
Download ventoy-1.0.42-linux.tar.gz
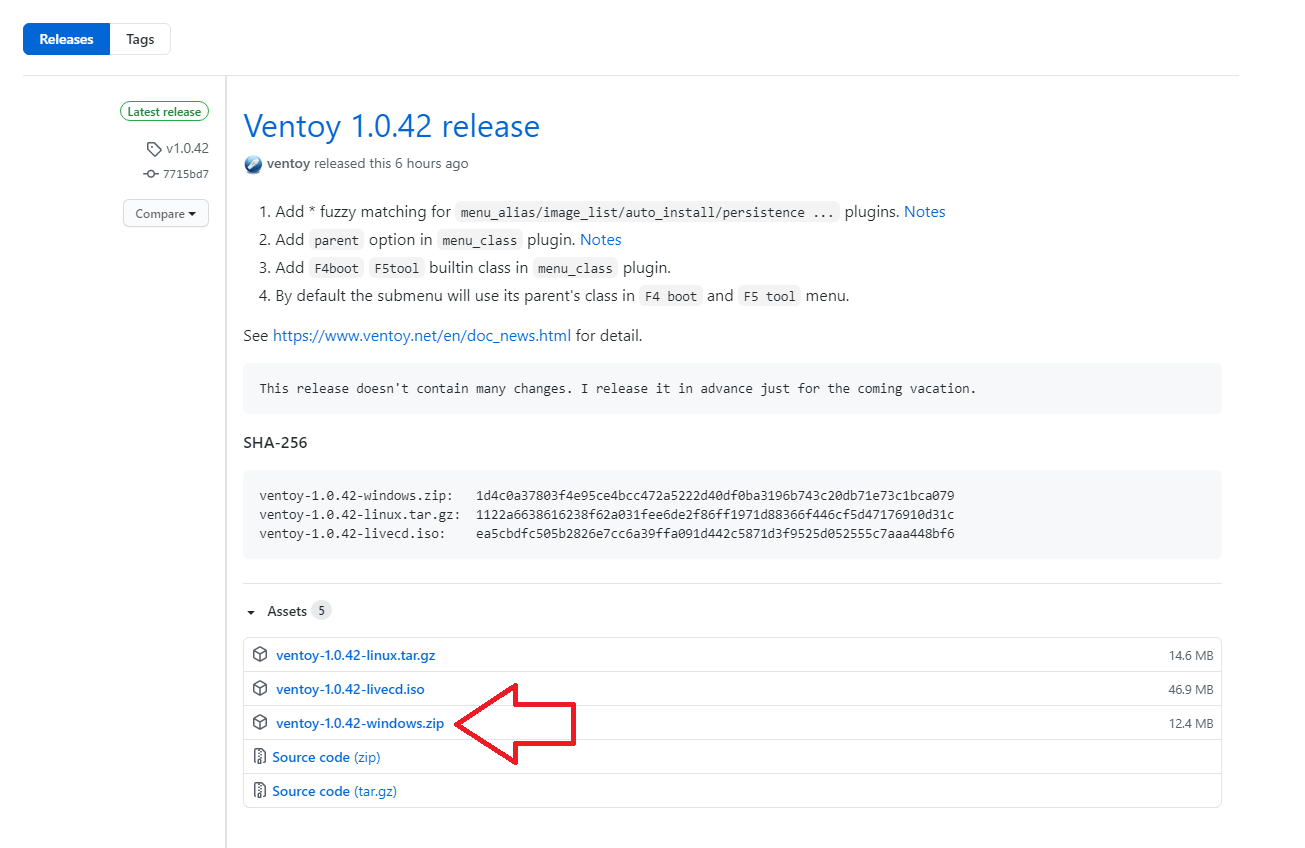[x=355, y=656]
